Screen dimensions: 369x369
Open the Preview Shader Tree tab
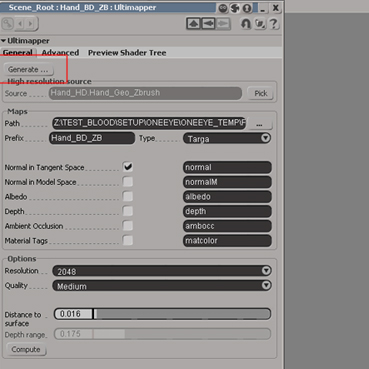pos(127,53)
